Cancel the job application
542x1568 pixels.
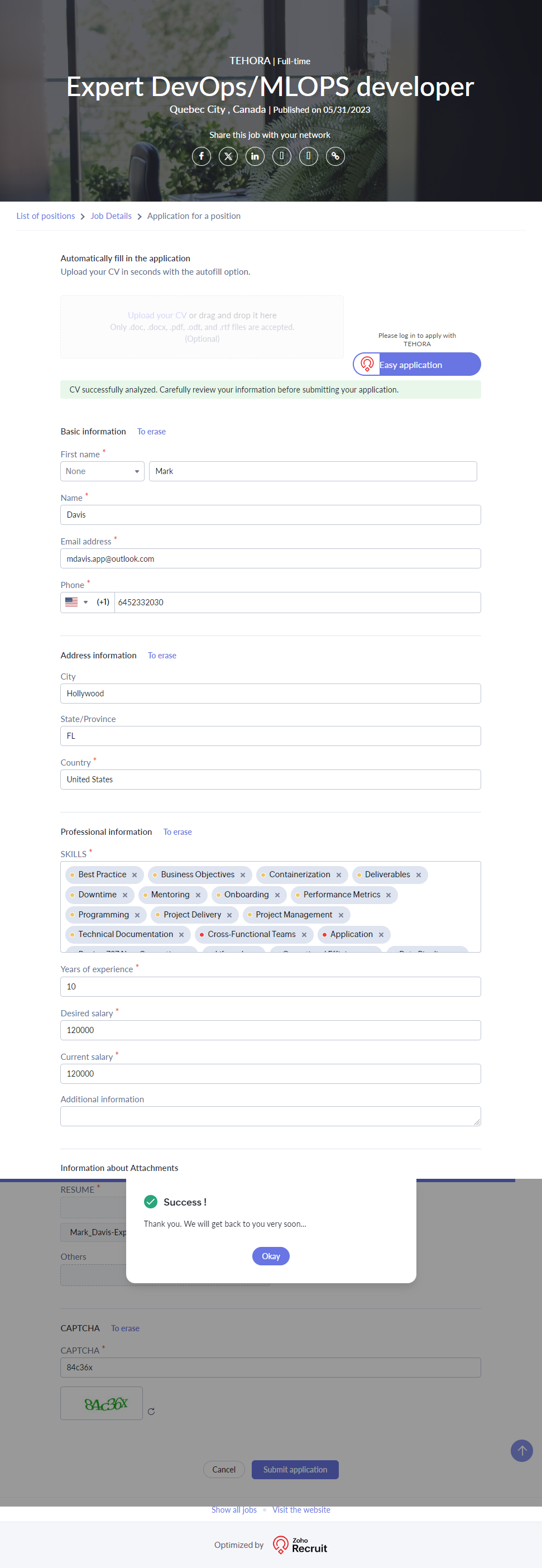pyautogui.click(x=224, y=1469)
